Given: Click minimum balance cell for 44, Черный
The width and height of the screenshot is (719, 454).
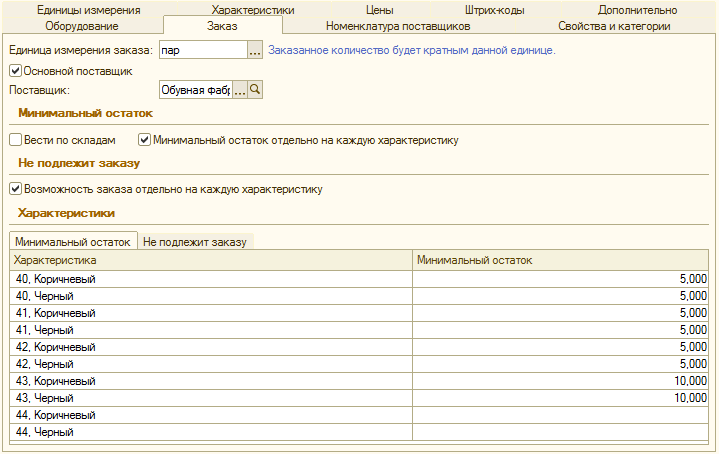Looking at the screenshot, I should coord(560,432).
